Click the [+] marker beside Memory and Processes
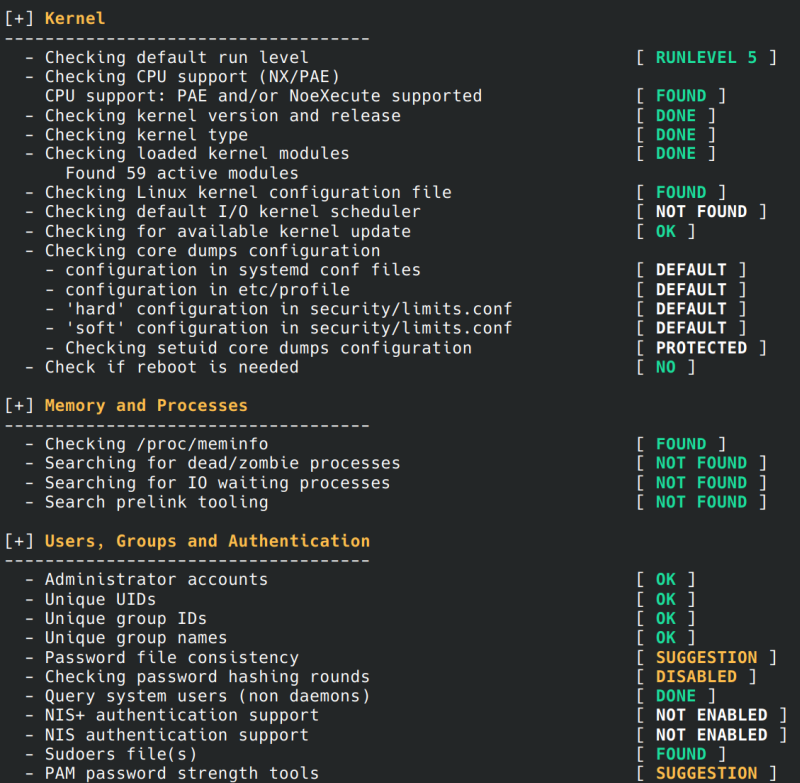This screenshot has width=800, height=783. [19, 405]
